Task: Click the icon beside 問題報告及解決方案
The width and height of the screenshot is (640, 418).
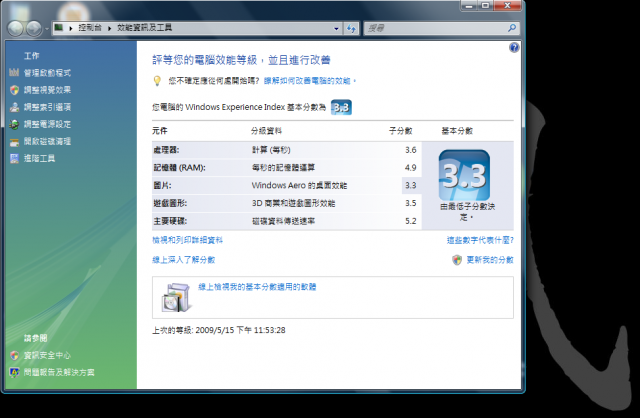Action: click(x=14, y=373)
